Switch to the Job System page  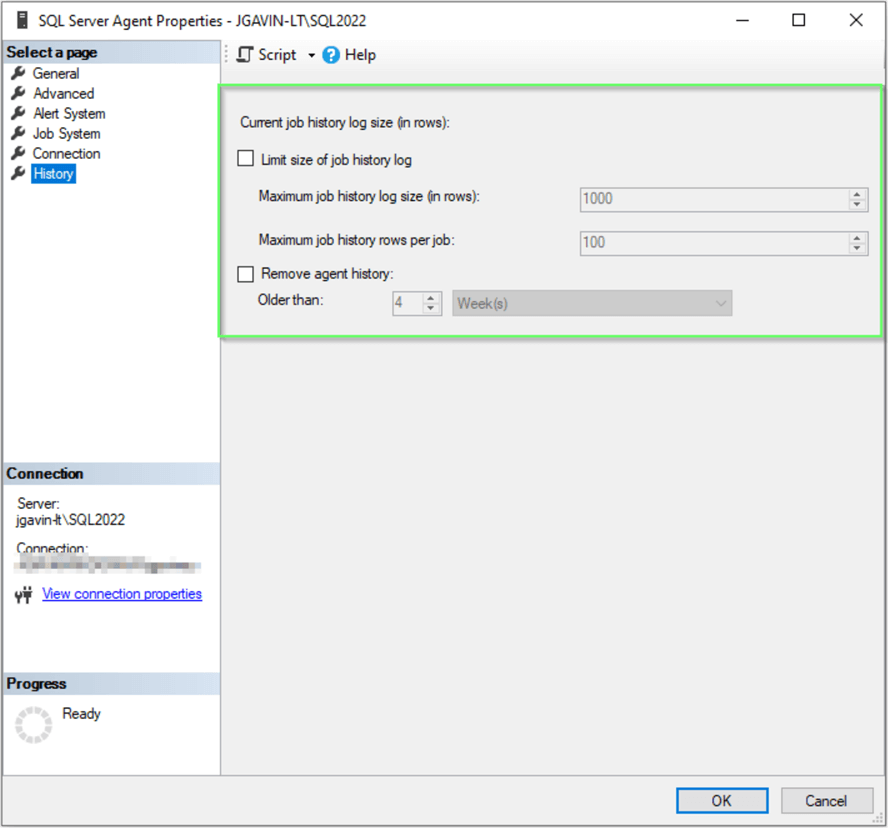tap(66, 134)
